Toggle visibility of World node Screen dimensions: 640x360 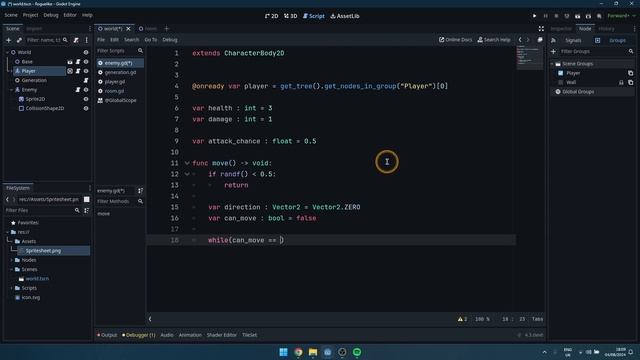pyautogui.click(x=86, y=52)
